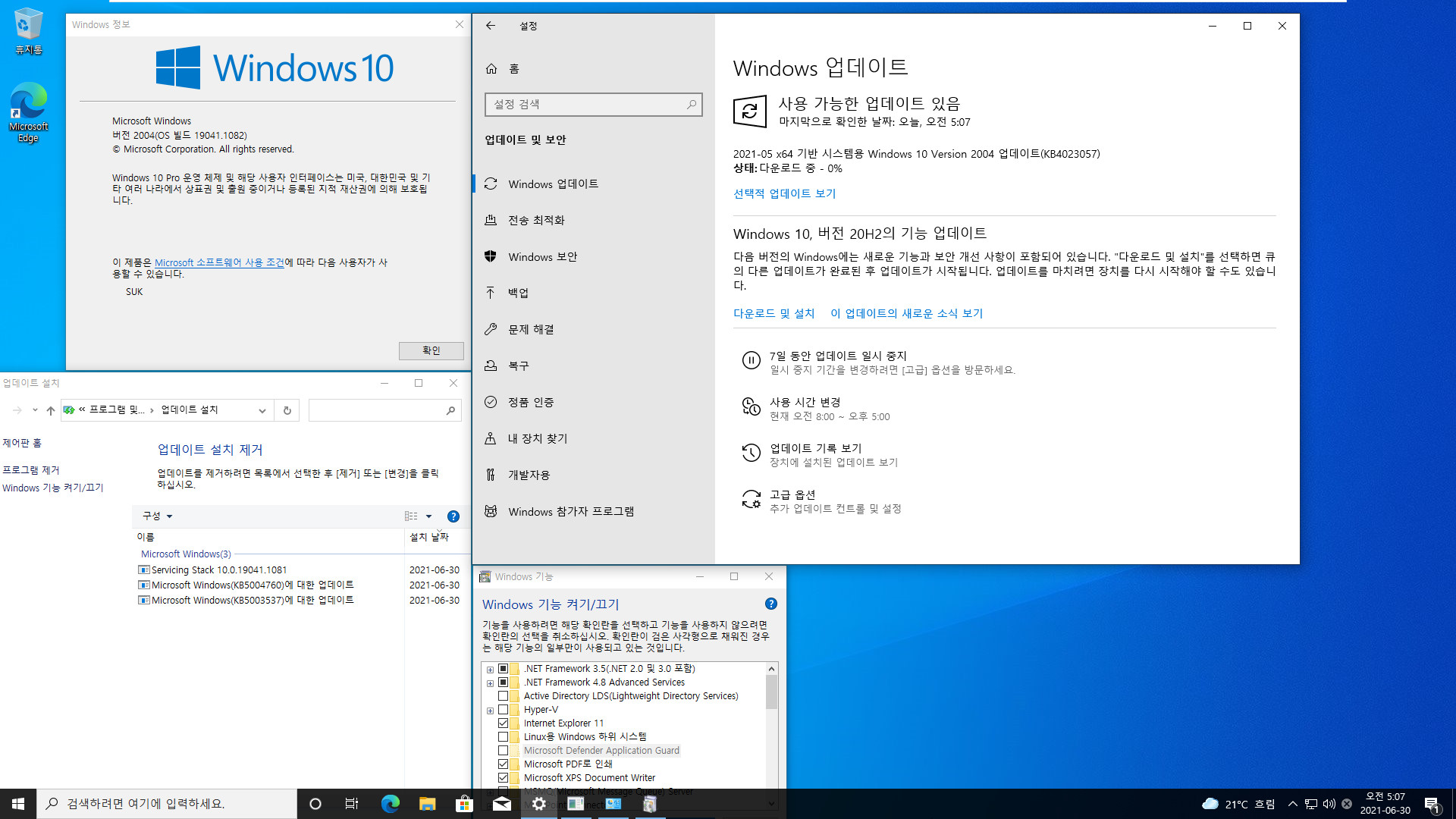1456x819 pixels.
Task: Select 정품 인증 in sidebar
Action: coord(593,403)
